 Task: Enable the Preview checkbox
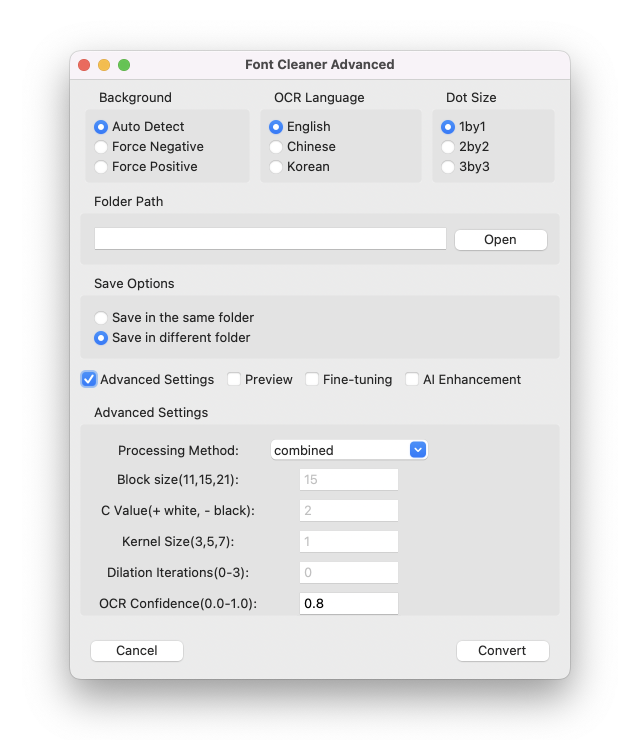pyautogui.click(x=234, y=380)
